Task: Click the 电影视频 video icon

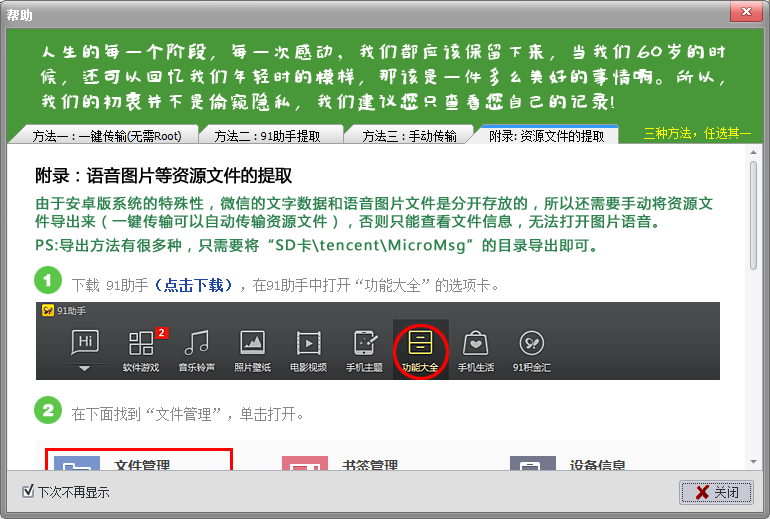Action: [x=308, y=345]
